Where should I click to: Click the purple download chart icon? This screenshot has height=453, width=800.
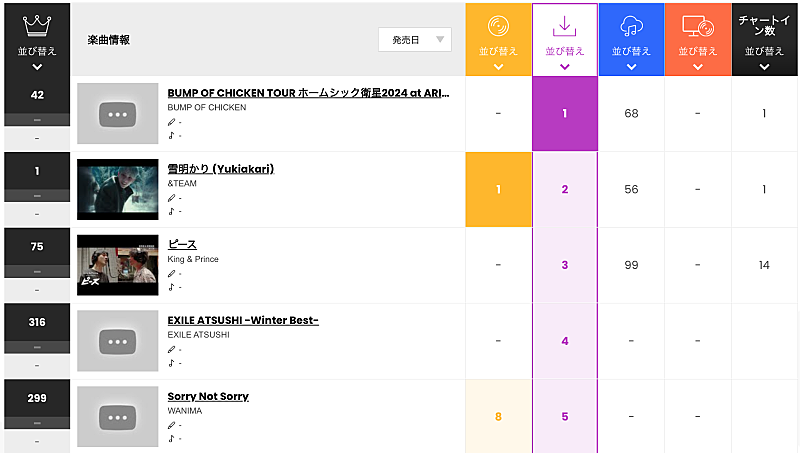pyautogui.click(x=565, y=25)
